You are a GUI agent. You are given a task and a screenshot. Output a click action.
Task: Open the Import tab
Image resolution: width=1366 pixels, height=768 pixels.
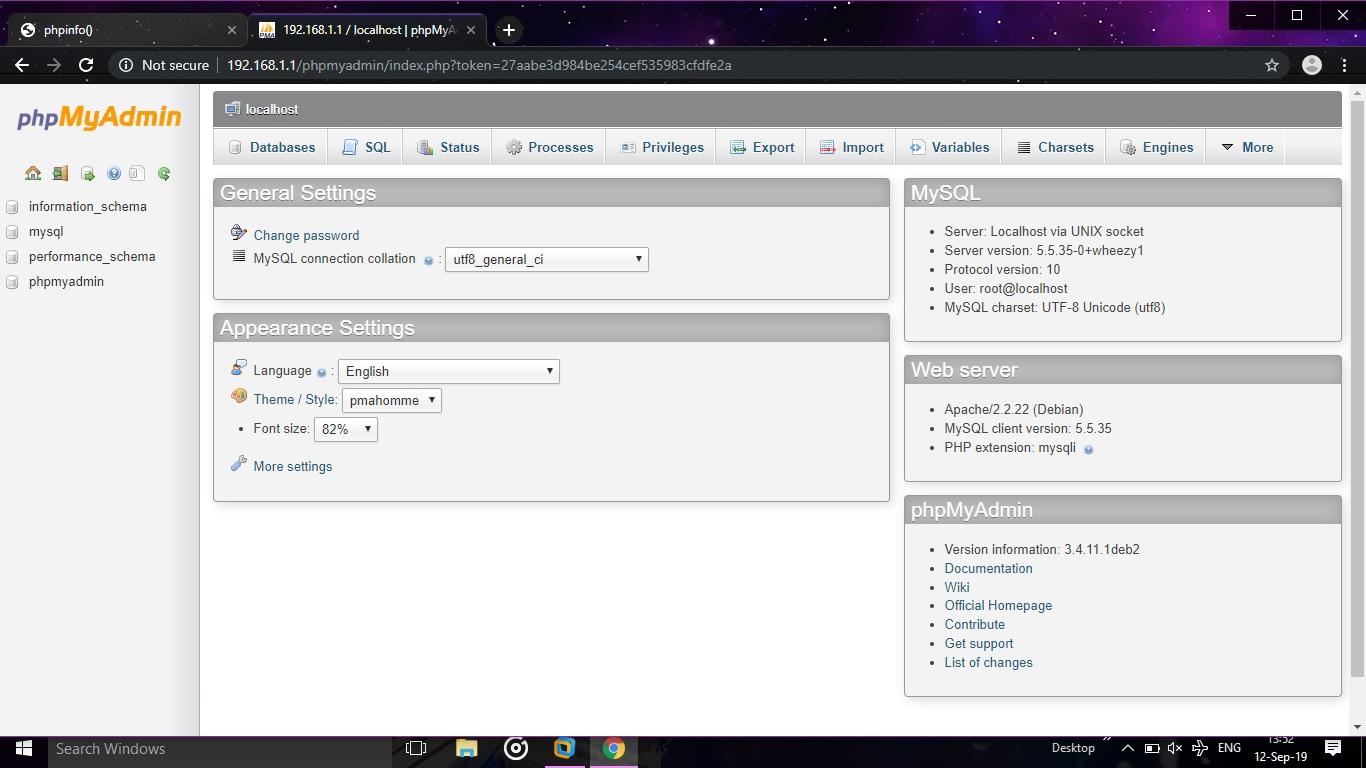(x=851, y=147)
